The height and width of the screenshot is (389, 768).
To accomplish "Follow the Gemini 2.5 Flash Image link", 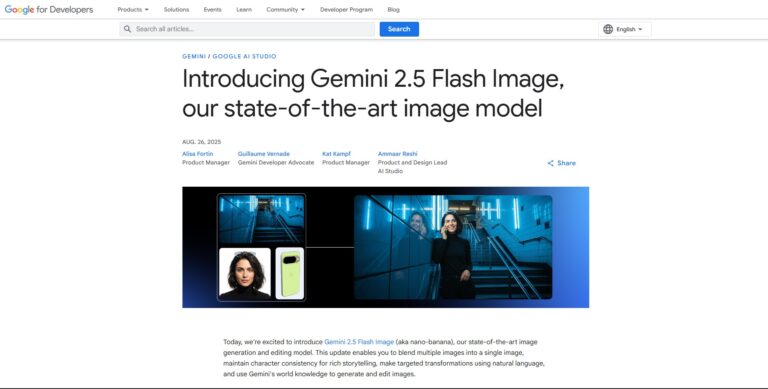I will (359, 342).
